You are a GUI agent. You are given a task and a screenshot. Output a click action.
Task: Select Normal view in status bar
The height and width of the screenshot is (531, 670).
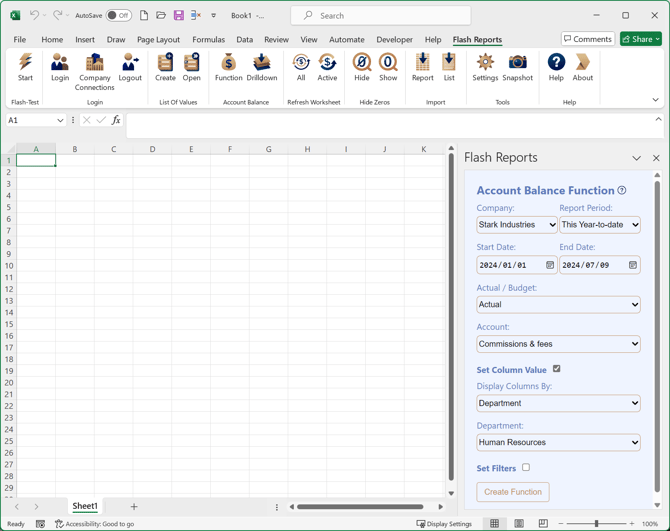[494, 523]
